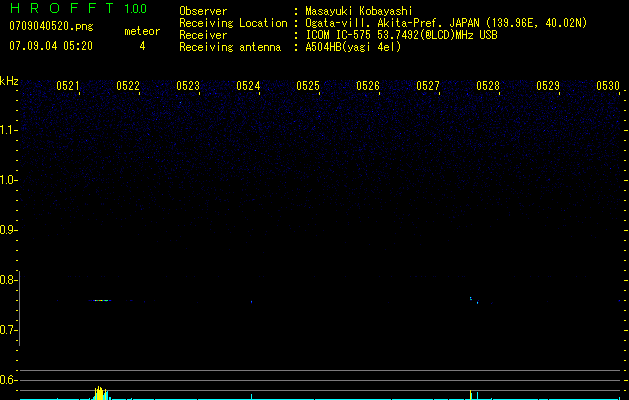Click the 0.6 kHz frequency axis label

click(x=8, y=380)
